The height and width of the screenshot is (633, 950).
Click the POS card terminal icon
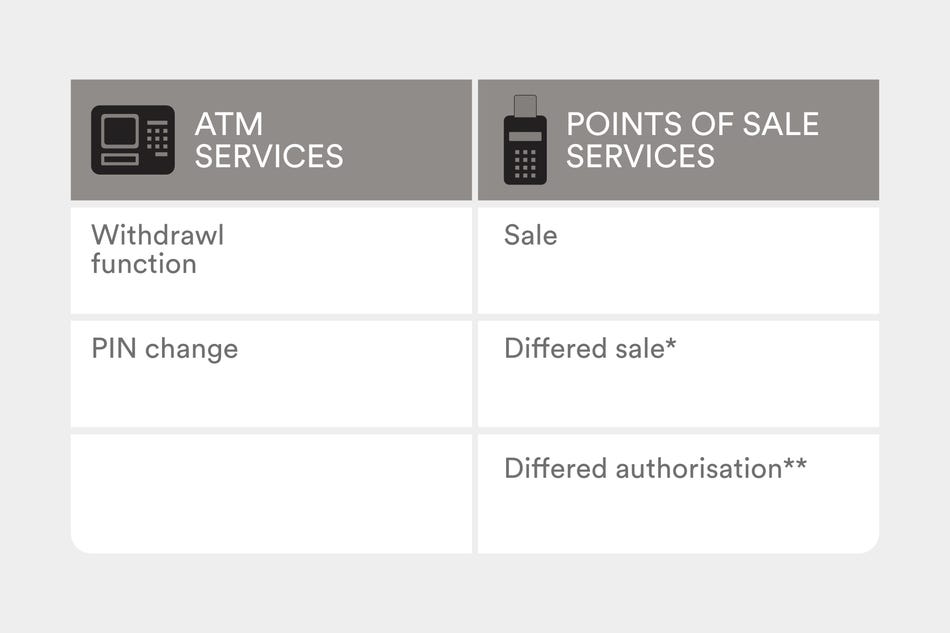(525, 140)
